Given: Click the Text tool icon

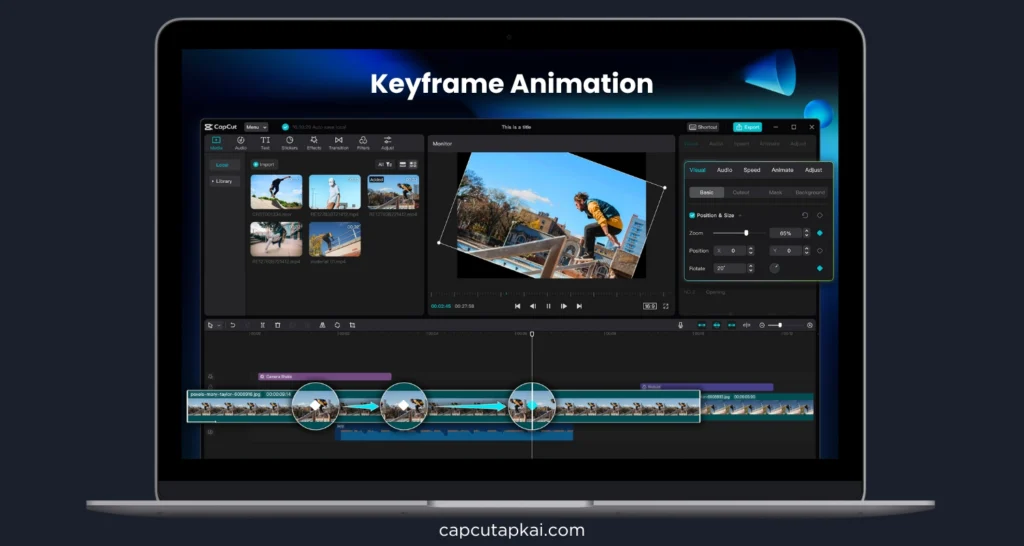Looking at the screenshot, I should click(x=265, y=142).
